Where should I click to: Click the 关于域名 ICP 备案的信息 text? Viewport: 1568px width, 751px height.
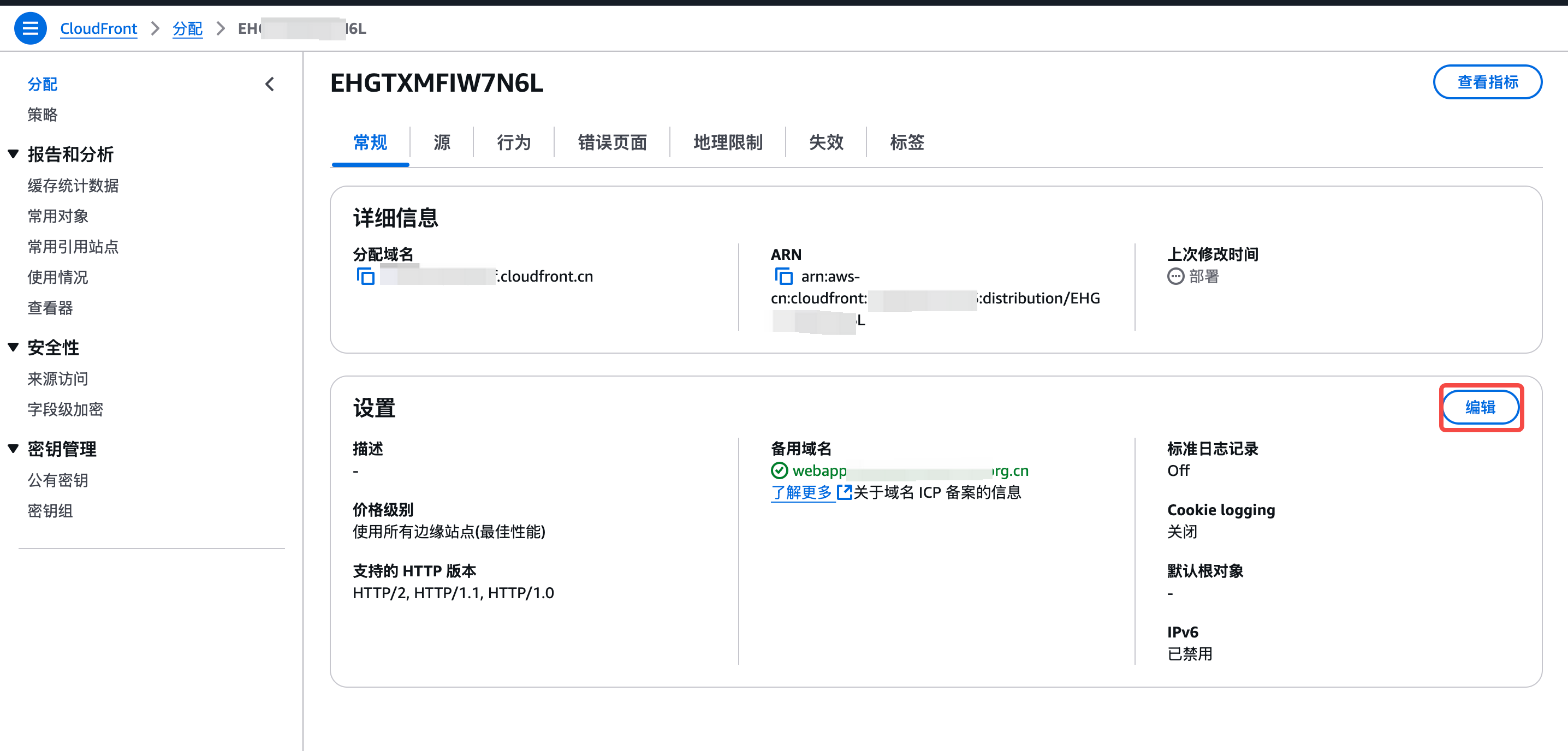coord(937,492)
